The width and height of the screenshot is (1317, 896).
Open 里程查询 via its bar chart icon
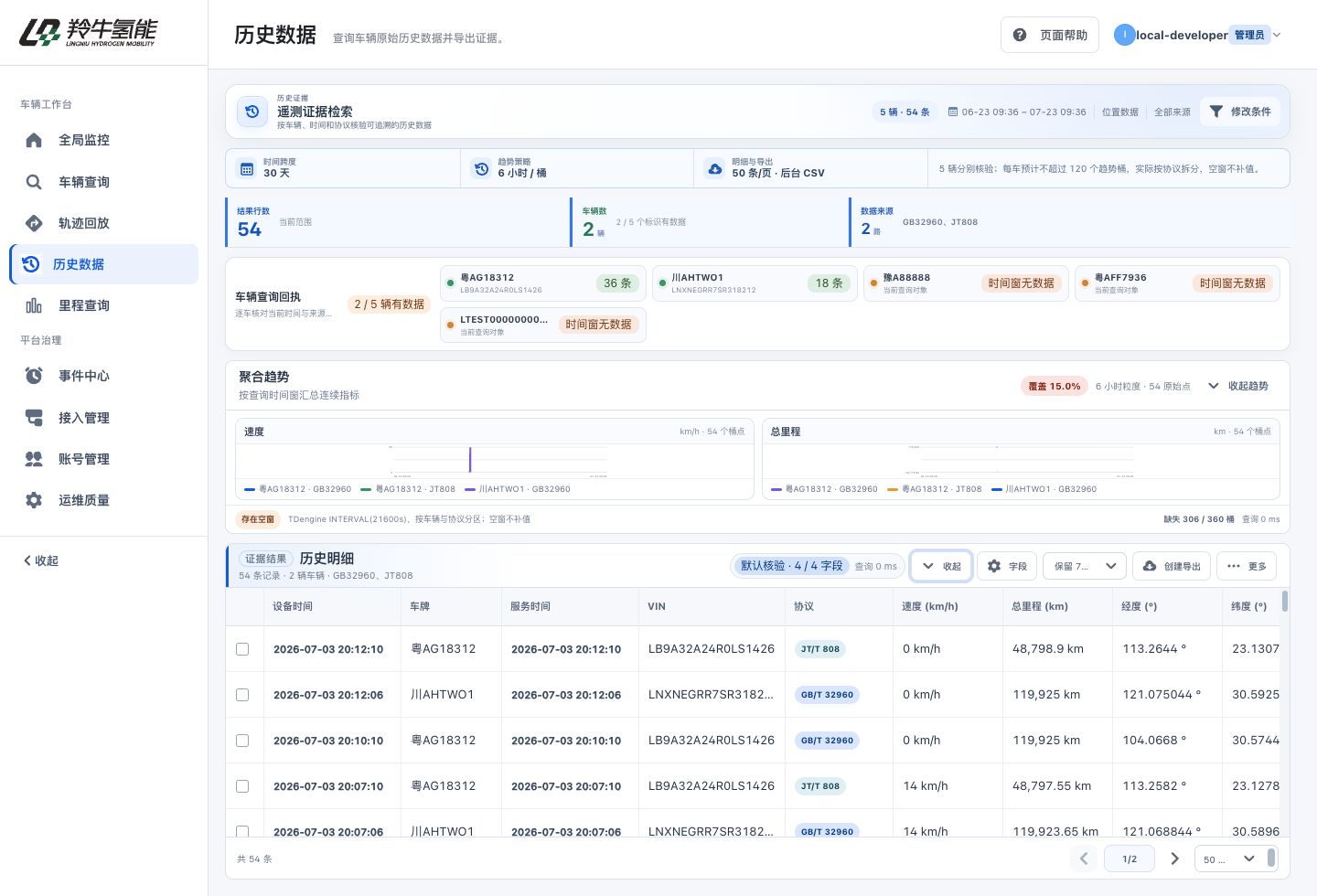point(34,305)
